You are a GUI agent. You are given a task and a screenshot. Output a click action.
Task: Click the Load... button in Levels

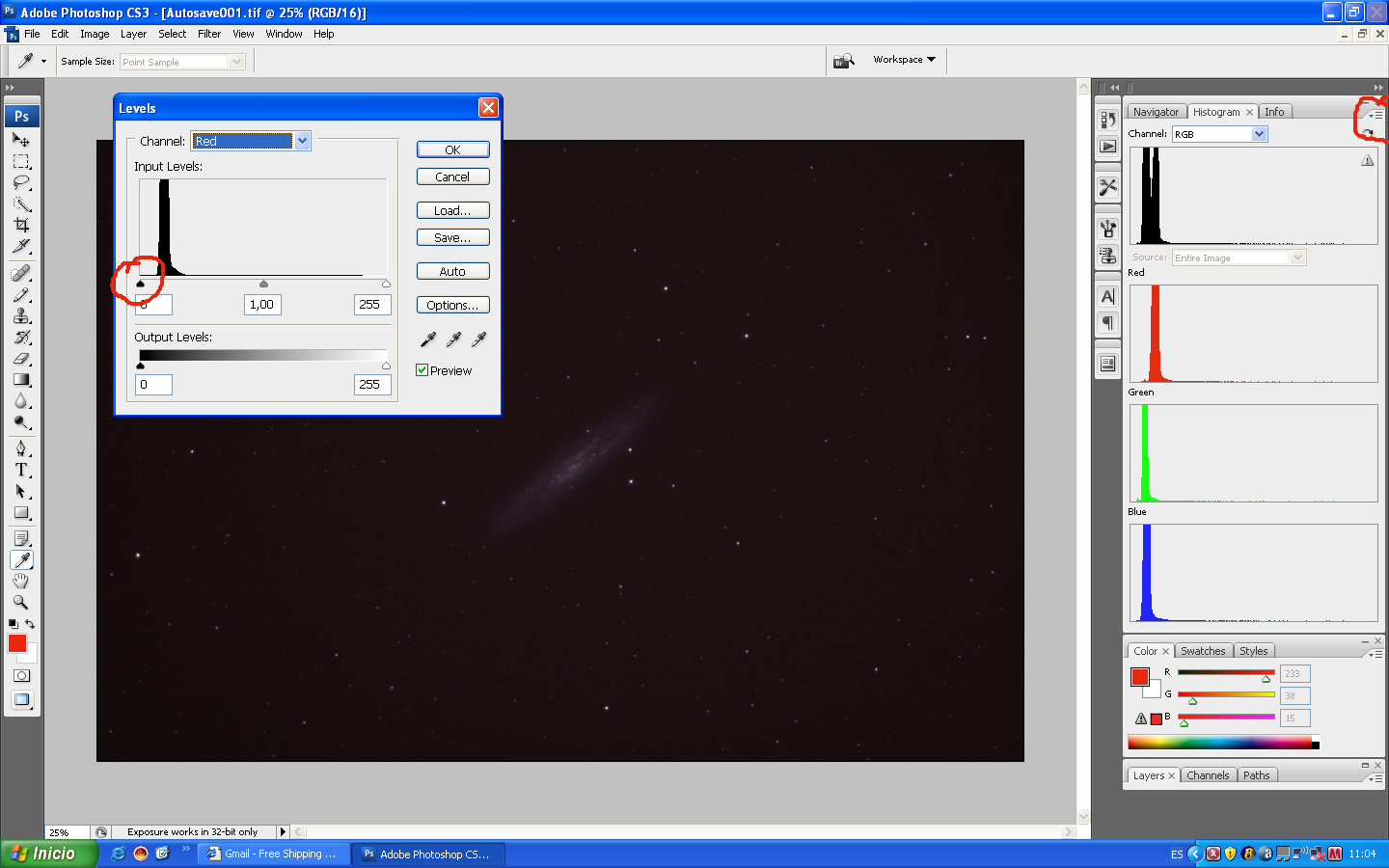point(452,210)
